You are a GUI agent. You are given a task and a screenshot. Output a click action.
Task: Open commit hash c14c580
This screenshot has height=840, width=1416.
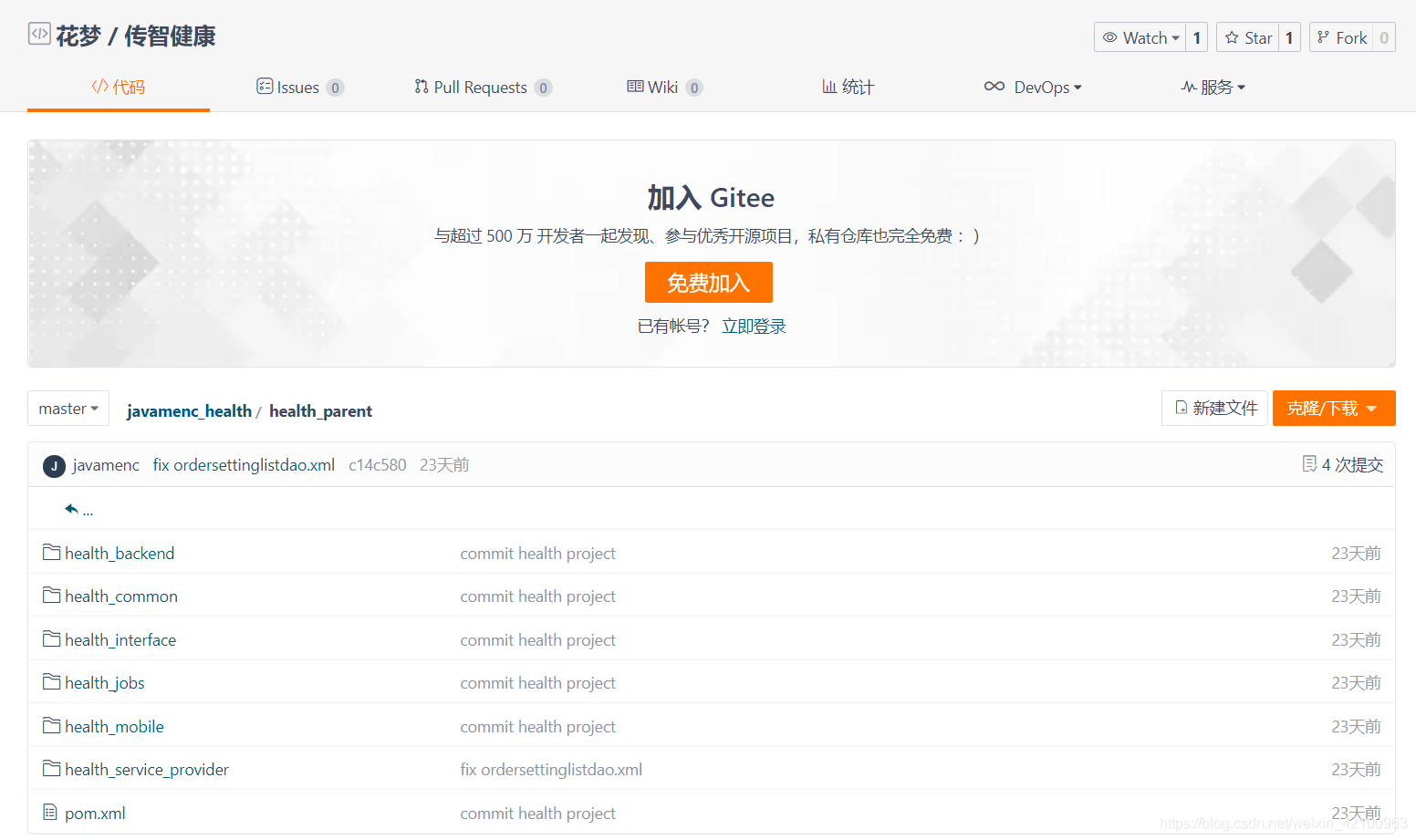click(378, 465)
